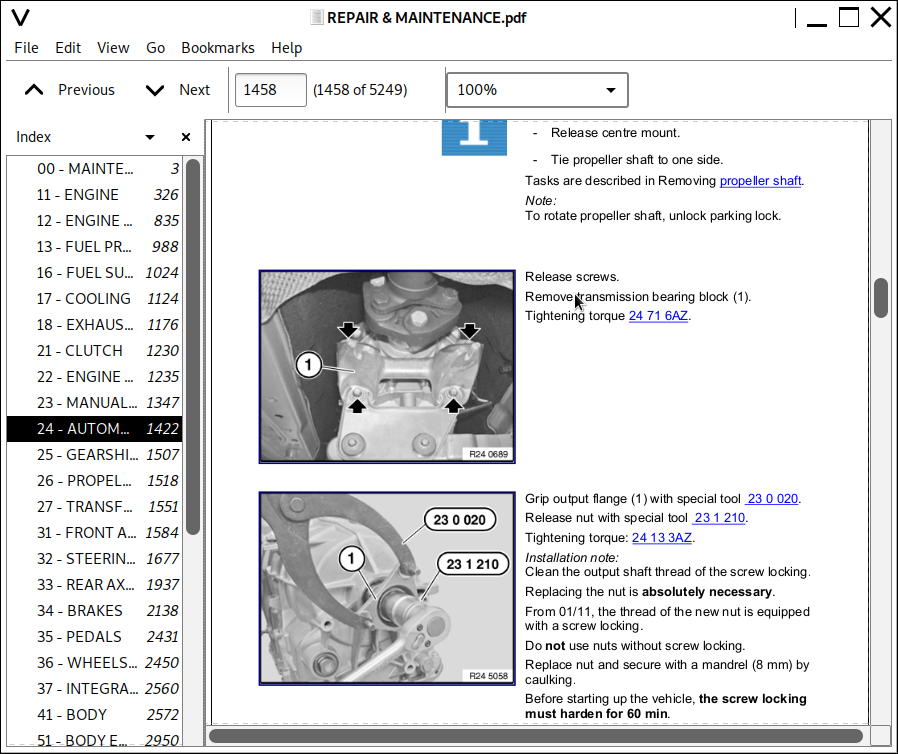Screen dimensions: 898x754
Task: Follow the propeller shaft link
Action: coord(760,181)
